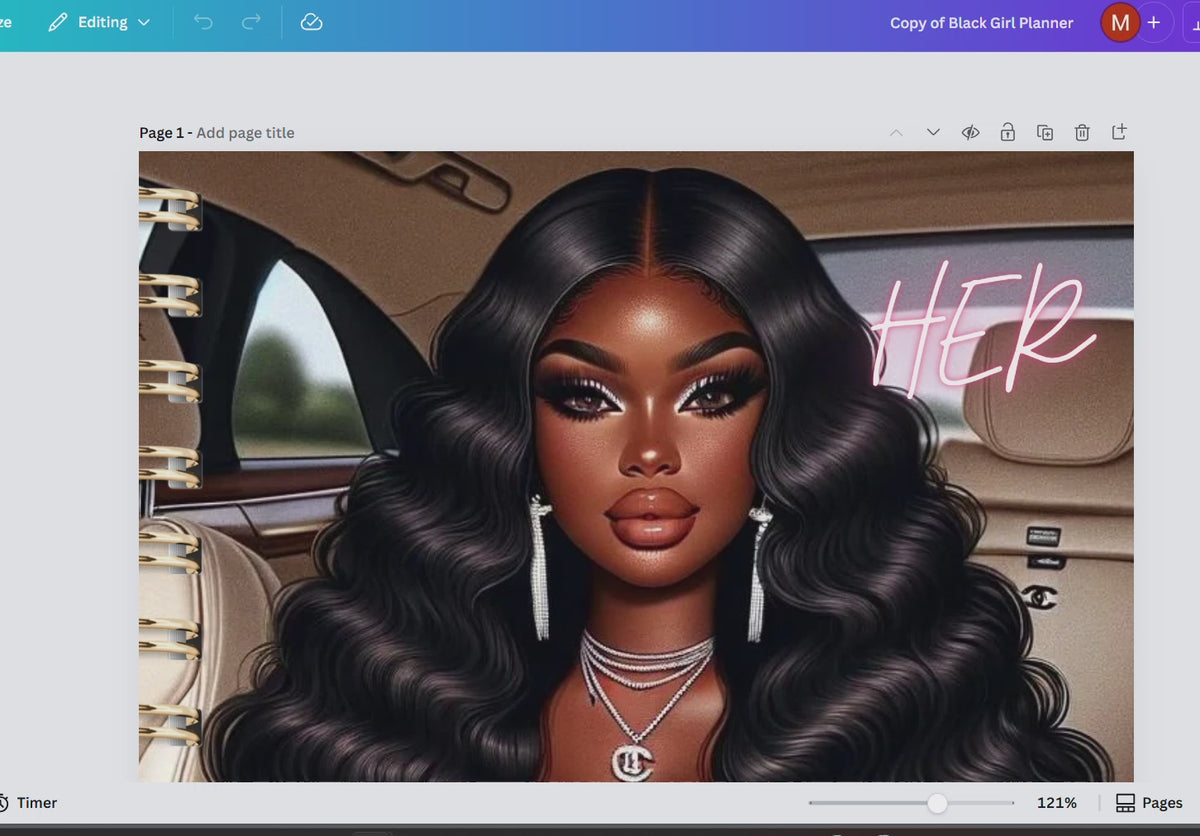Toggle the Pages grid view

coord(1149,803)
